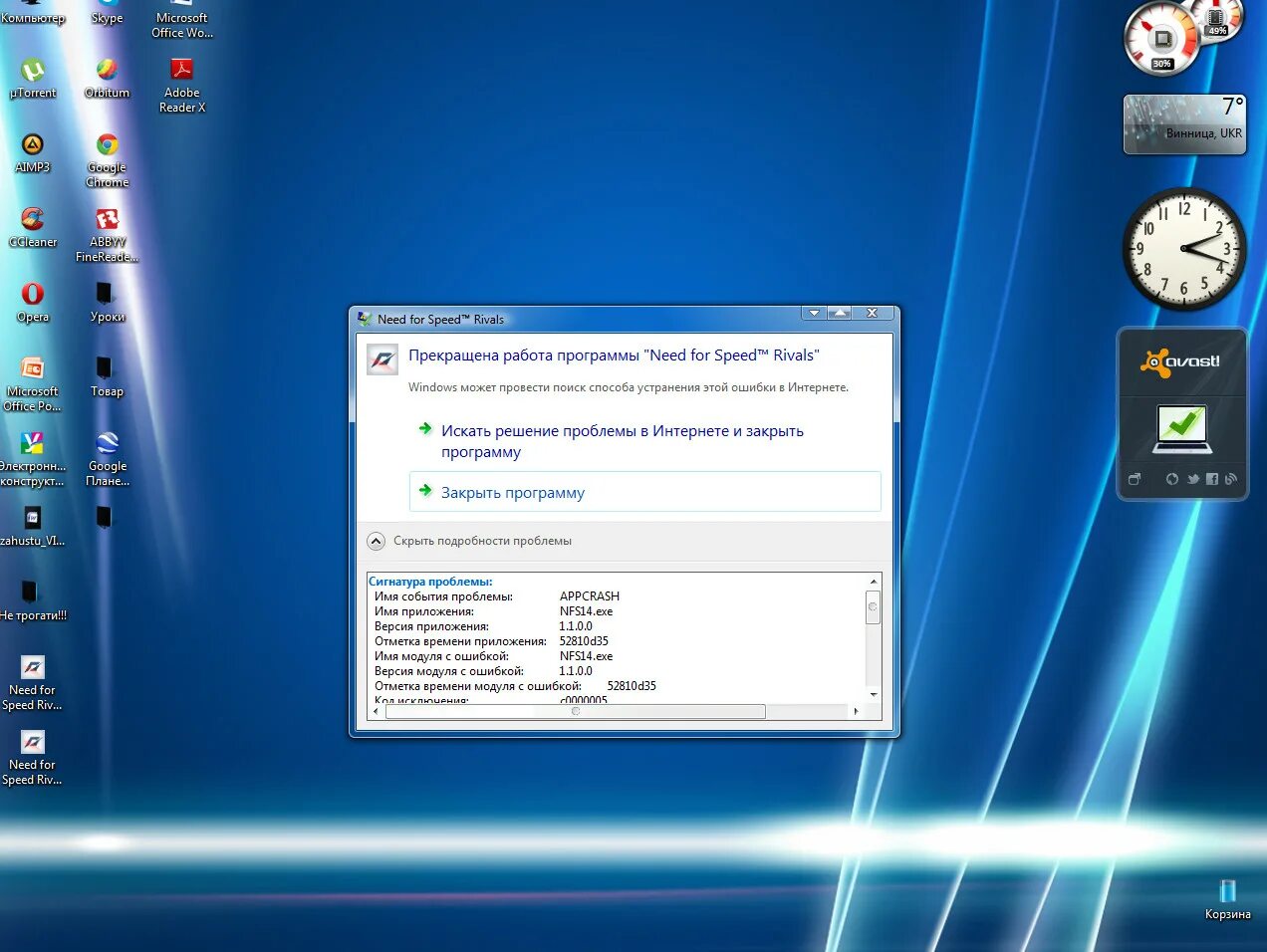1267x952 pixels.
Task: Click the blog feed icon in avast gadget
Action: pos(1231,479)
